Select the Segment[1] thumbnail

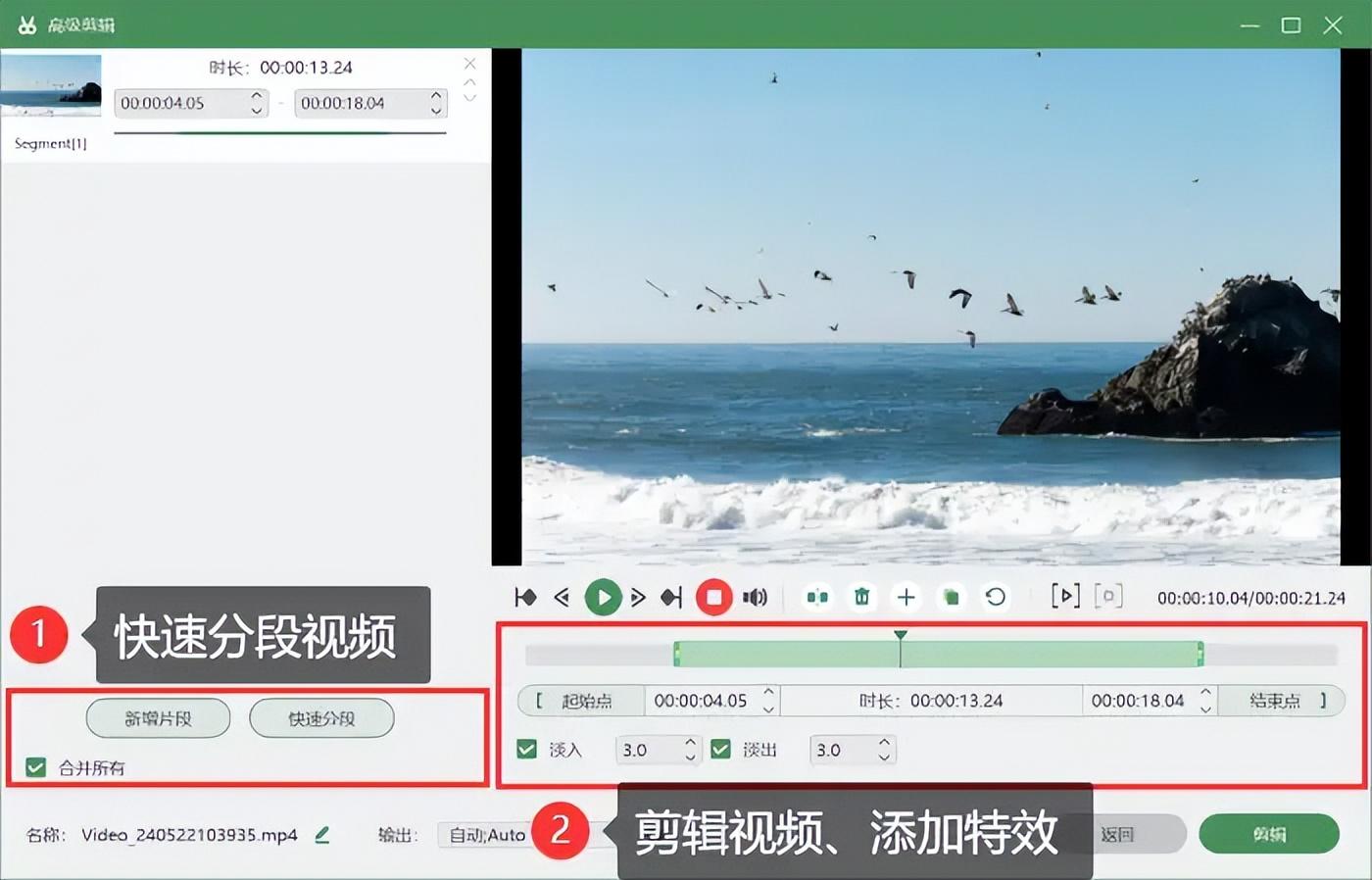(x=51, y=86)
